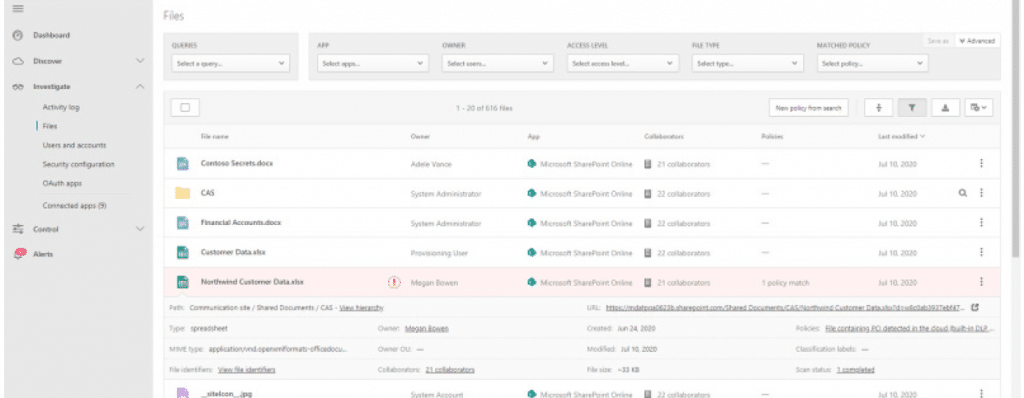Click the Customer Data.xlsx file name
Image resolution: width=1024 pixels, height=398 pixels.
pos(233,252)
